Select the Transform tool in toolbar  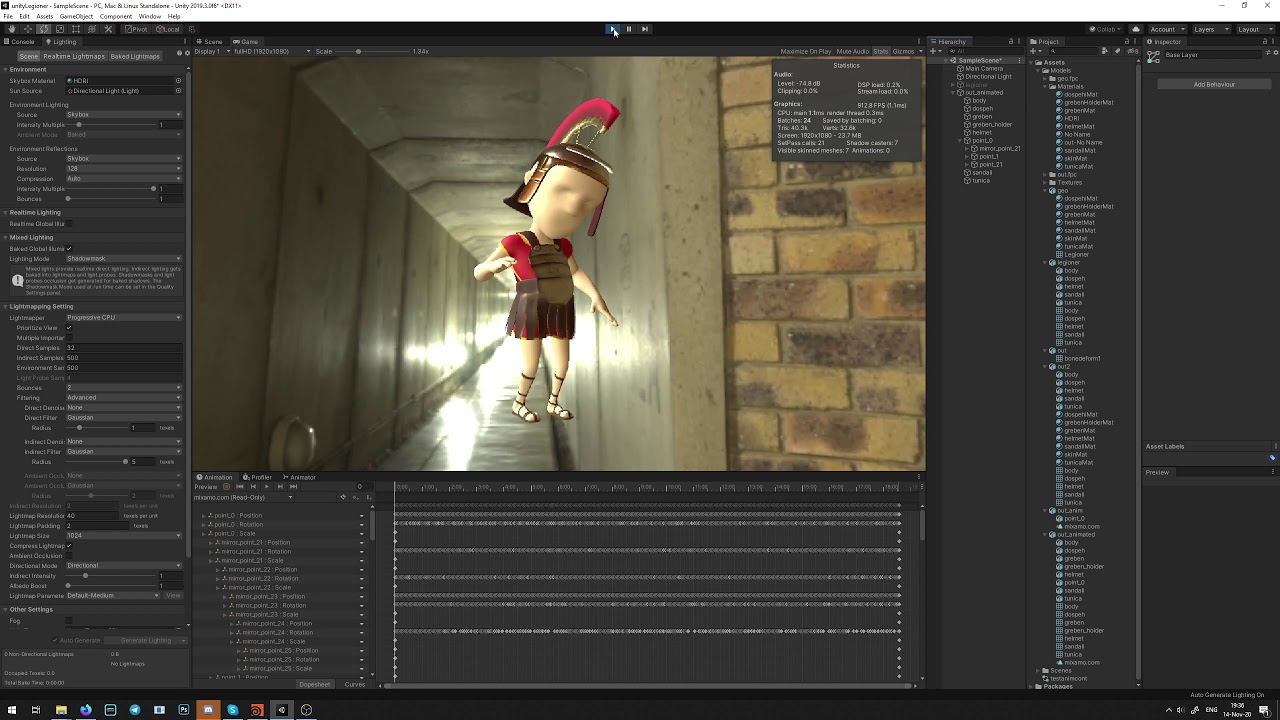point(92,29)
